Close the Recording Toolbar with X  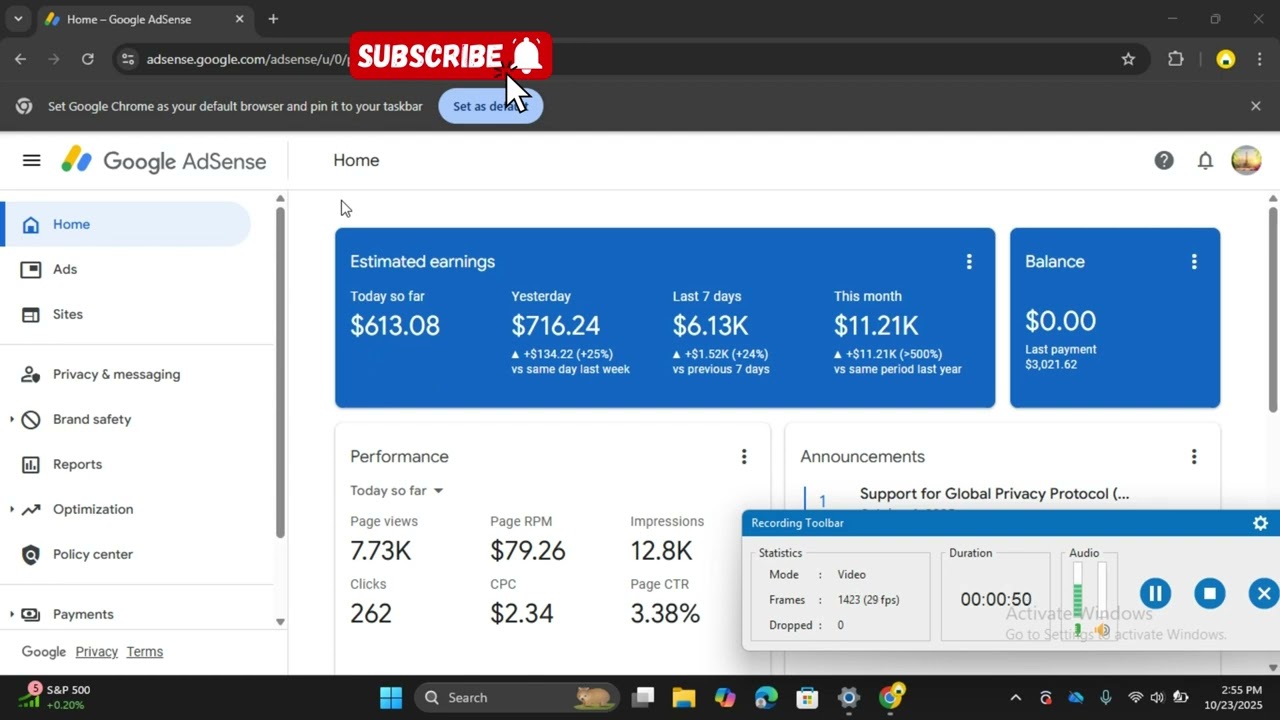1264,594
